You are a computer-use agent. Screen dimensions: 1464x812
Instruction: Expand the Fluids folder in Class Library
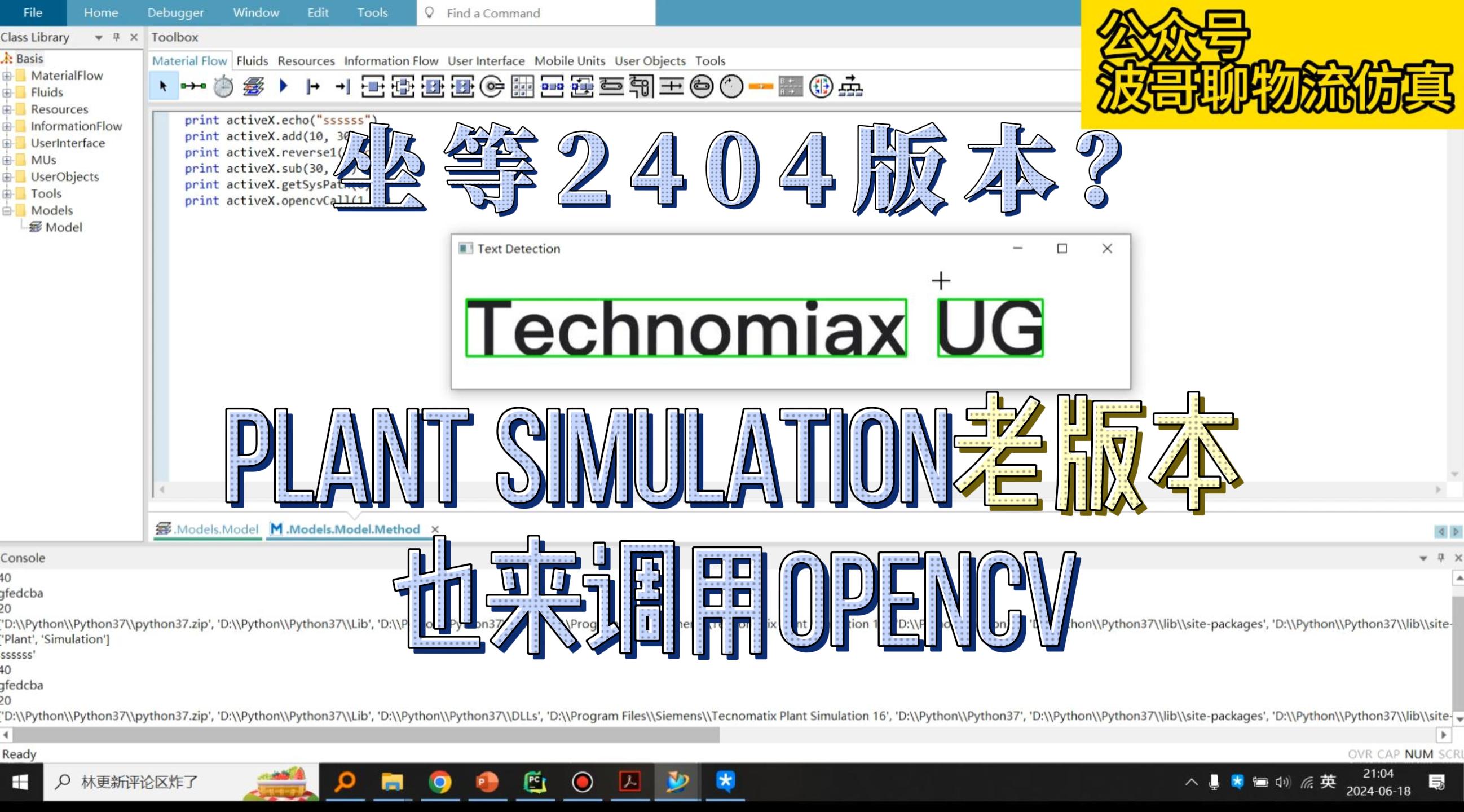(x=7, y=92)
